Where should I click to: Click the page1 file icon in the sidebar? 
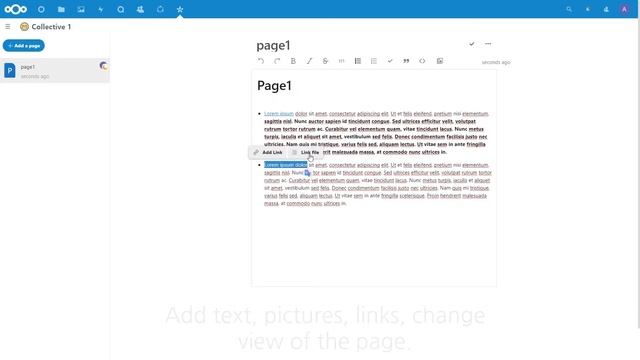[10, 71]
